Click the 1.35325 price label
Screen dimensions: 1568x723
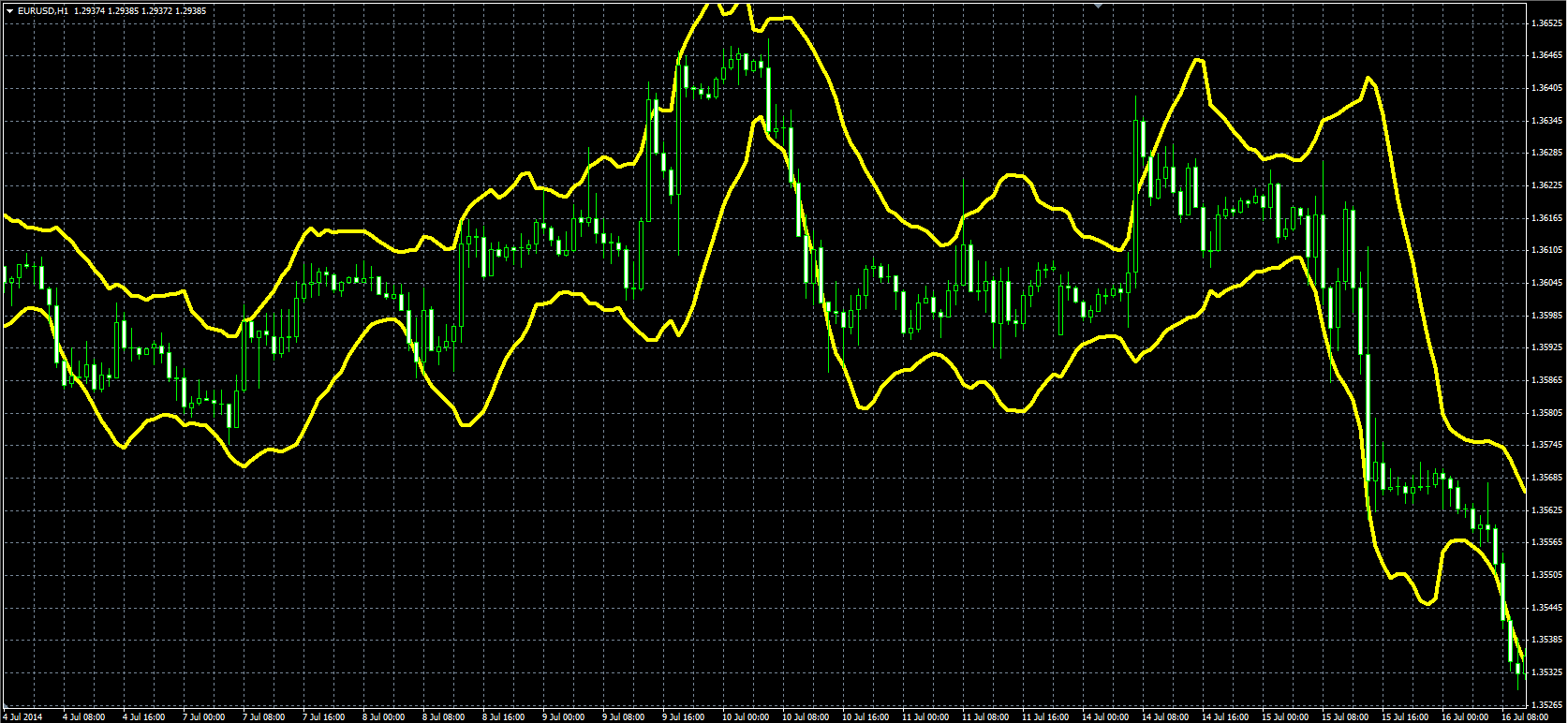tap(1546, 672)
